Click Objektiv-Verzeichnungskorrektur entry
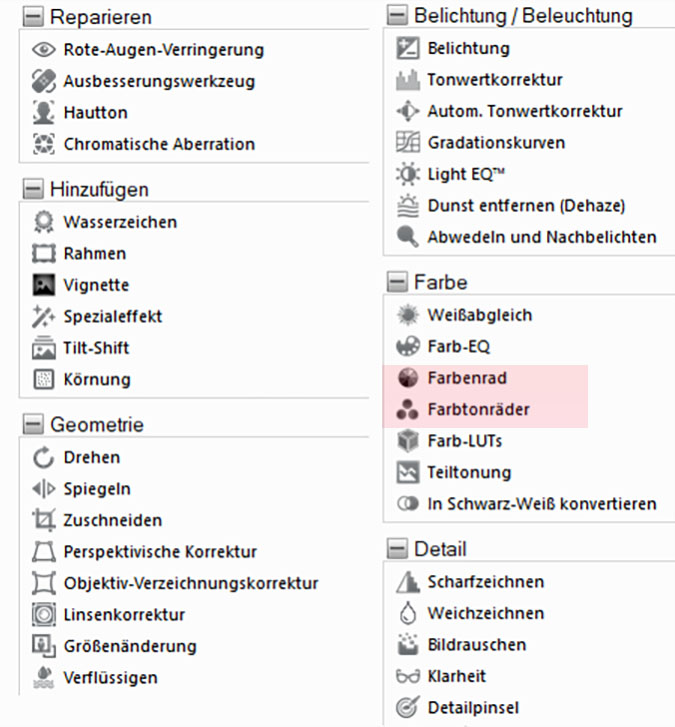 [190, 584]
